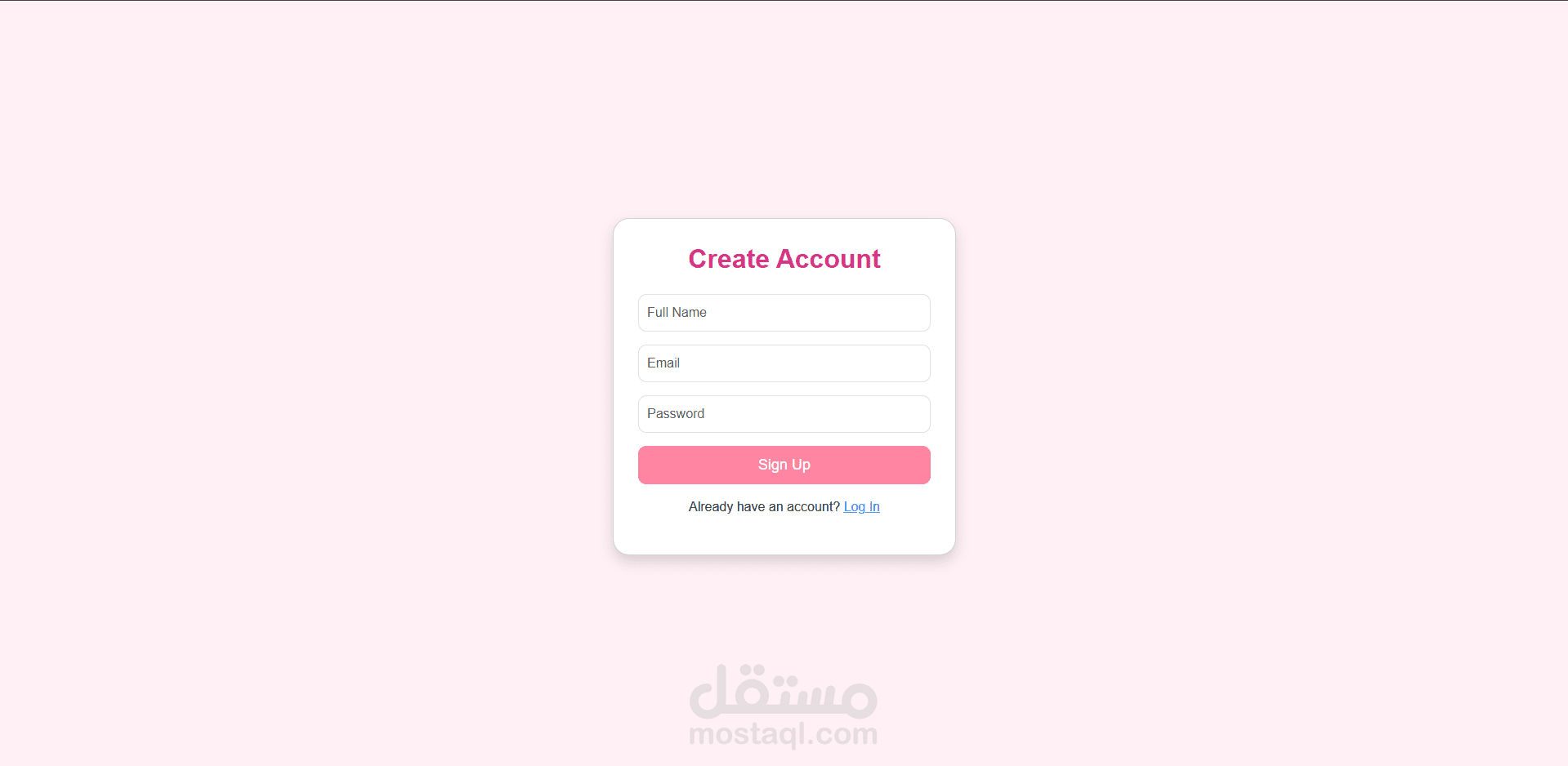The height and width of the screenshot is (766, 1568).
Task: Click empty right end of Email field
Action: 899,363
